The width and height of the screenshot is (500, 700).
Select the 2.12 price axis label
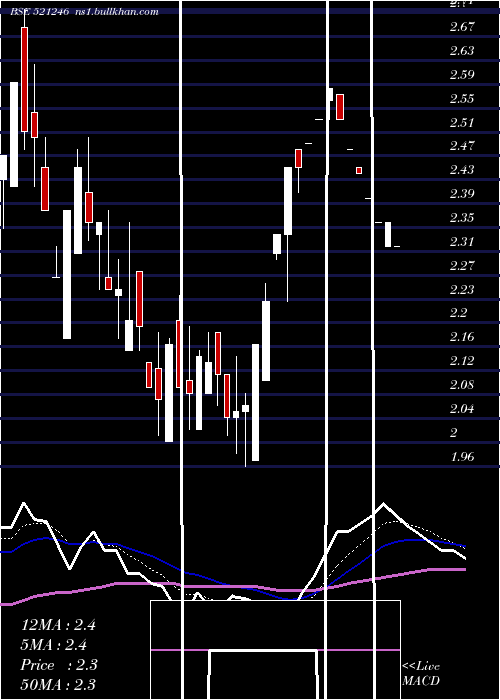(462, 361)
